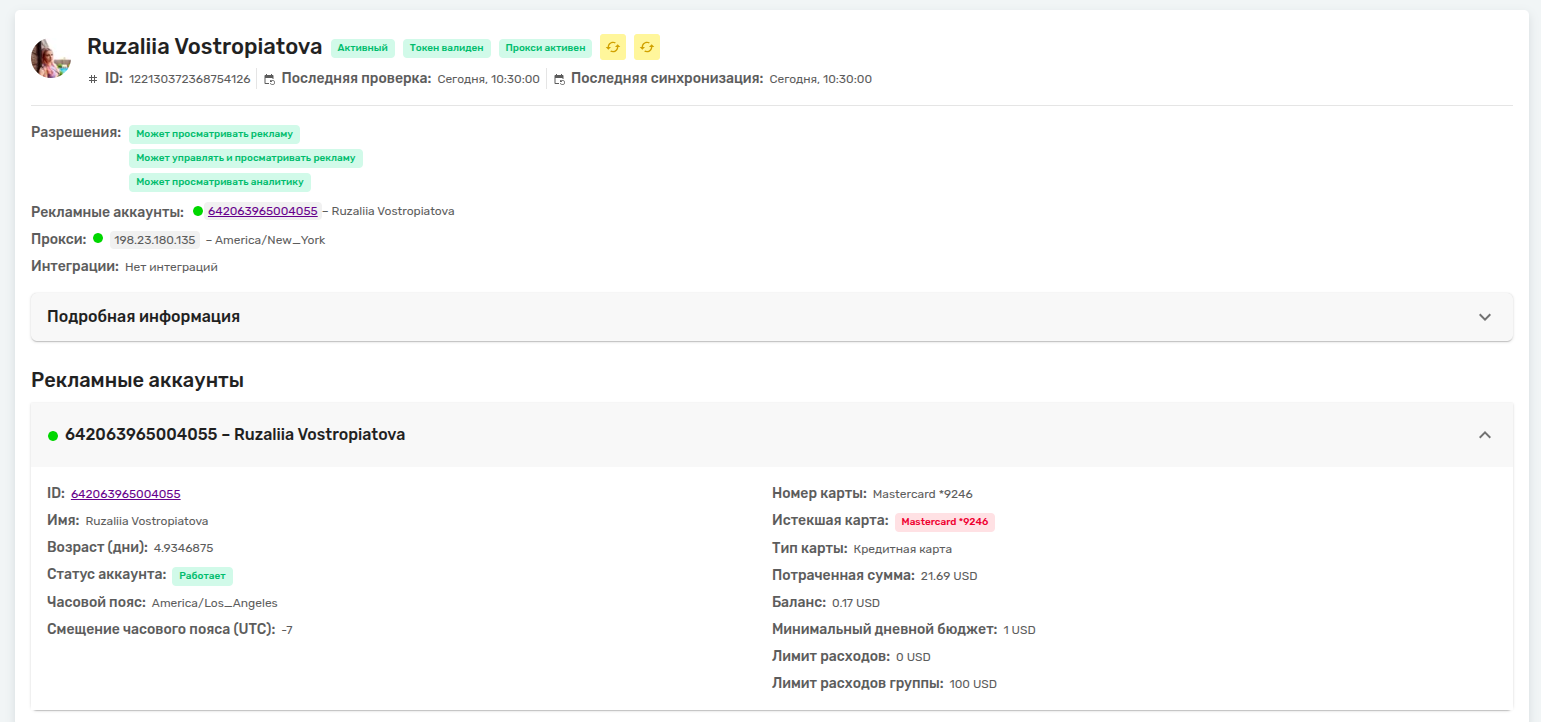
Task: Open ad account link next to Рекламные аккаунты label
Action: click(263, 211)
